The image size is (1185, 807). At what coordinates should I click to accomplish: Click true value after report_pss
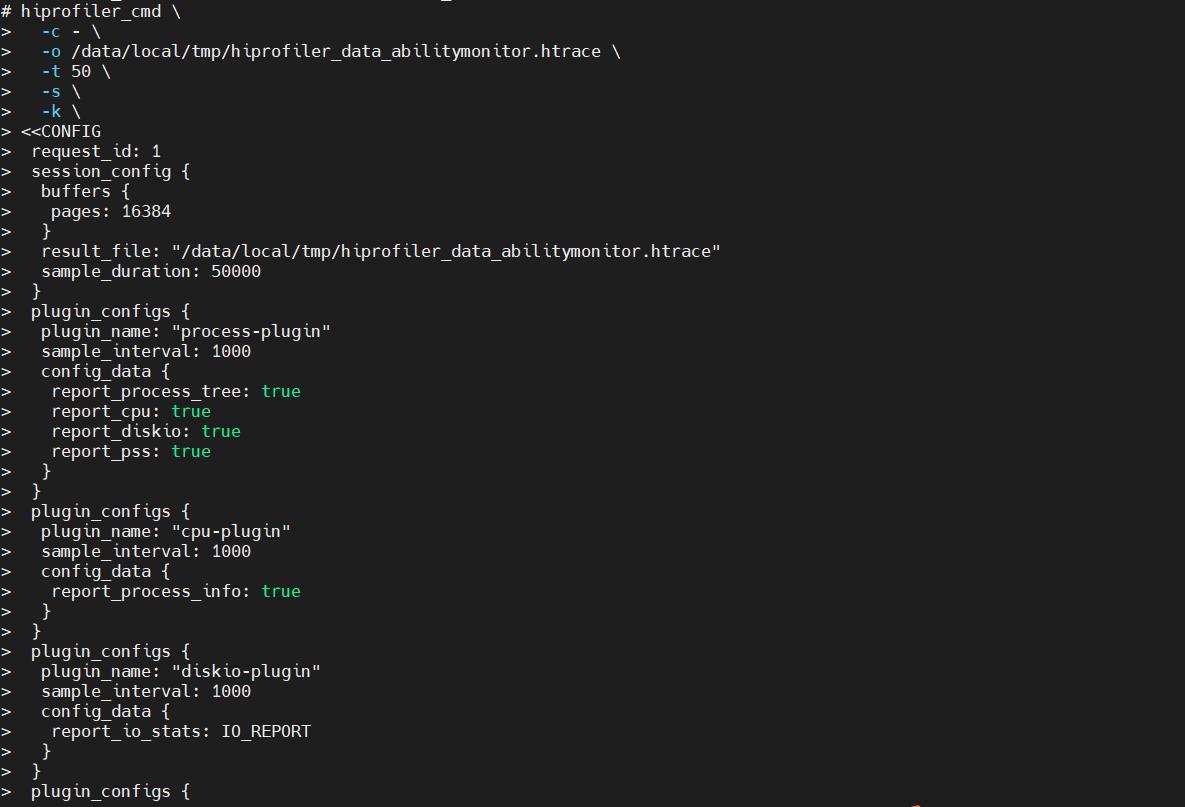(x=191, y=452)
